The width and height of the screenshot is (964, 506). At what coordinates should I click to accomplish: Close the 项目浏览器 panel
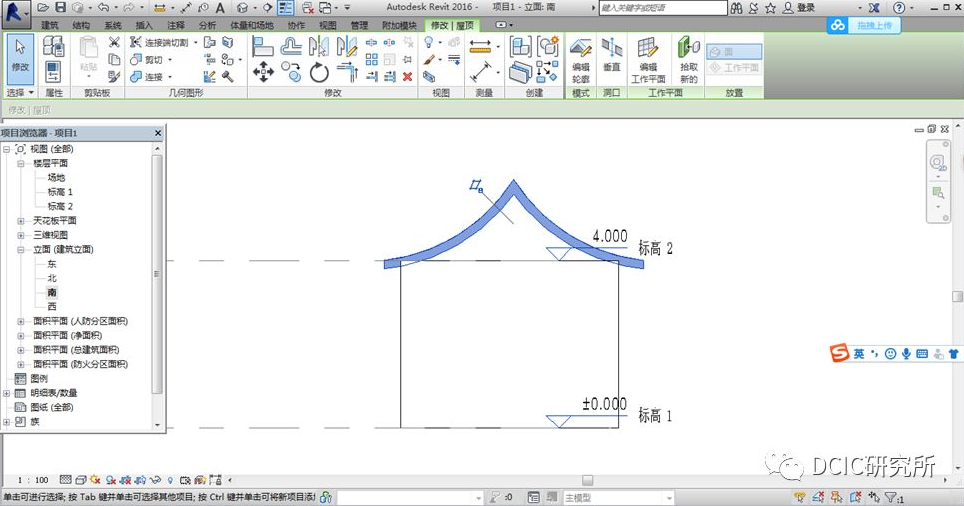(x=157, y=133)
